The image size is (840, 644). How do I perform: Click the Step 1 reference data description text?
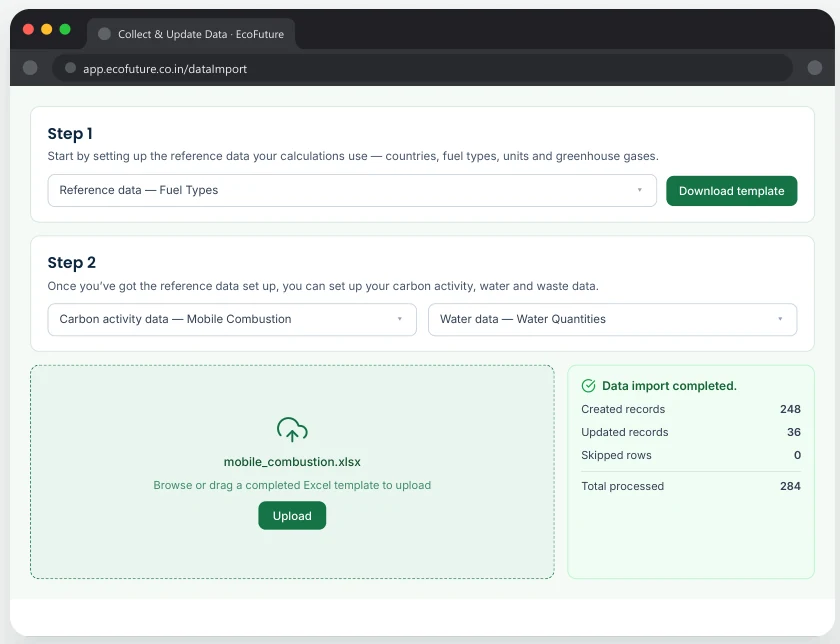click(x=353, y=156)
